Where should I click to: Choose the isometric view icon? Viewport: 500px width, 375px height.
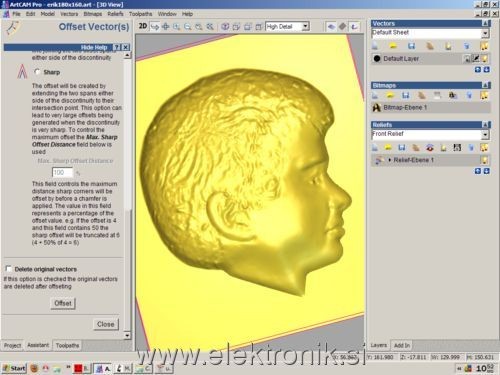225,27
